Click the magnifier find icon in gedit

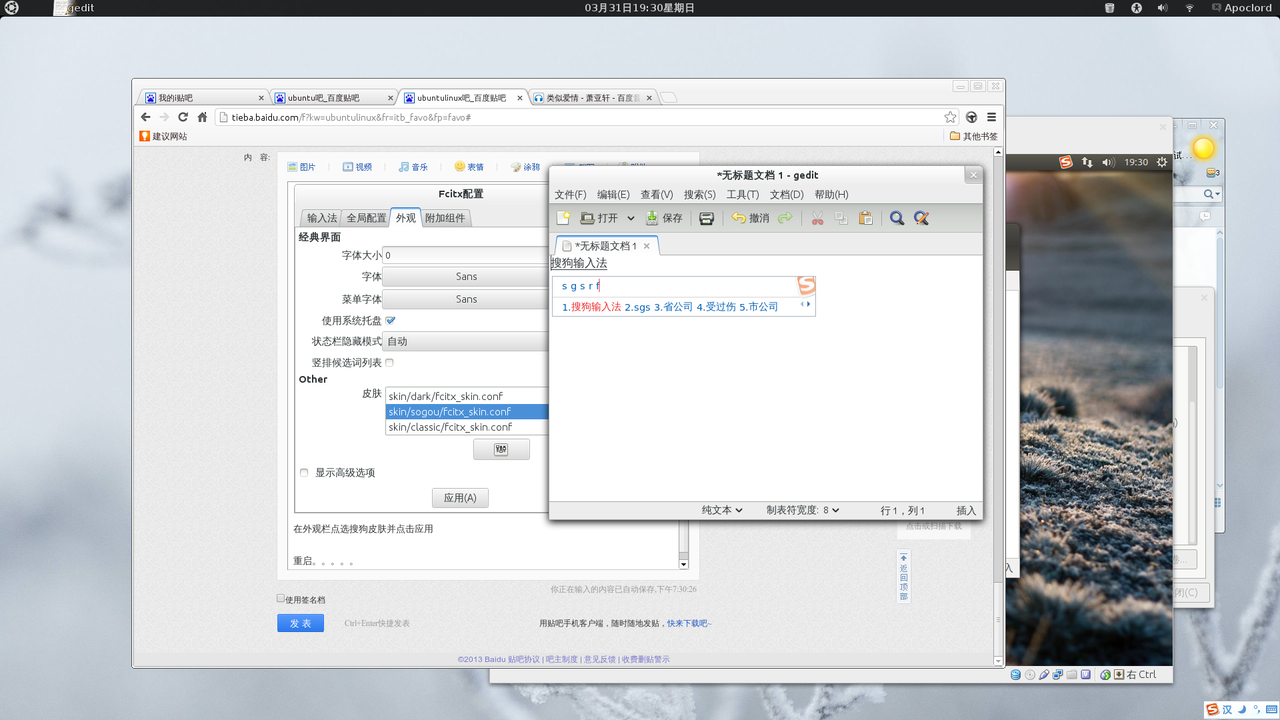[x=897, y=218]
